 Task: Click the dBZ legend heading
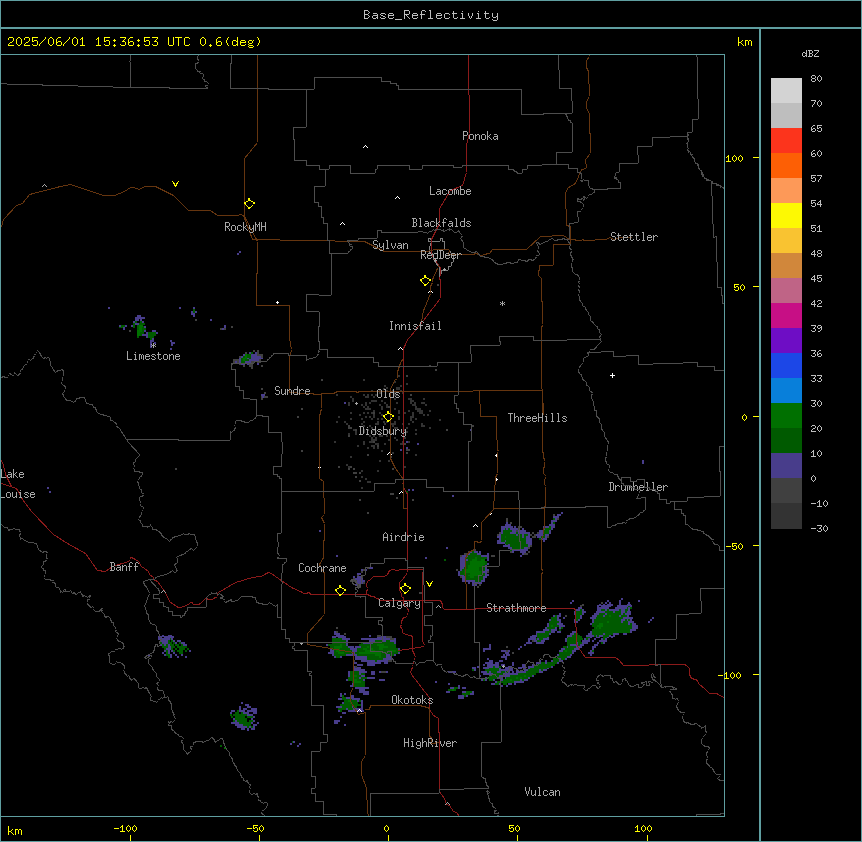[810, 53]
